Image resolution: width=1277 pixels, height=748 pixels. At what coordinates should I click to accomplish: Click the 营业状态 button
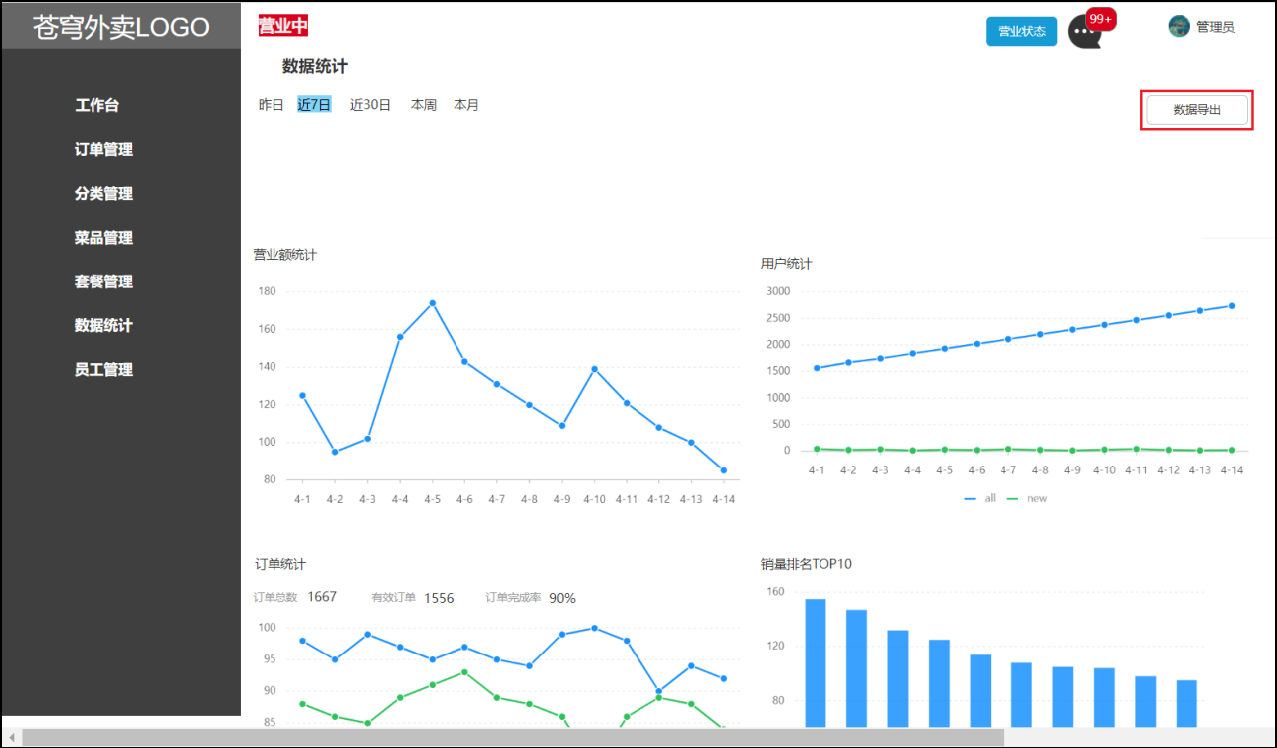(x=1021, y=31)
